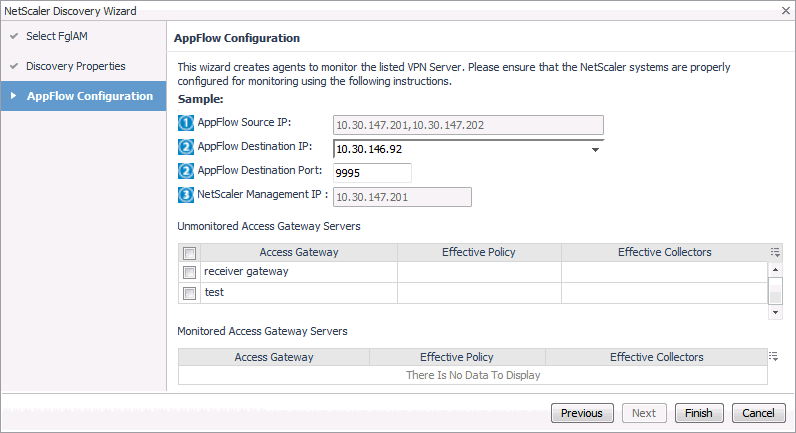The width and height of the screenshot is (796, 433).
Task: Sort by Access Gateway column in Monitored table
Action: (274, 357)
